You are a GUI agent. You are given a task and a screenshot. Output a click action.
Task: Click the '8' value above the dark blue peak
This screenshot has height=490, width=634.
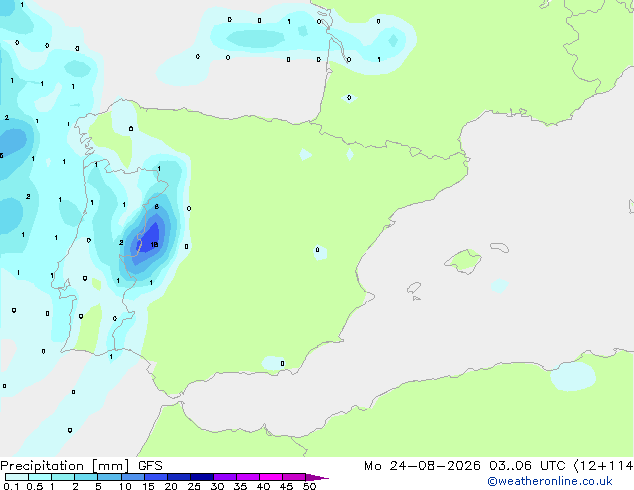(156, 207)
